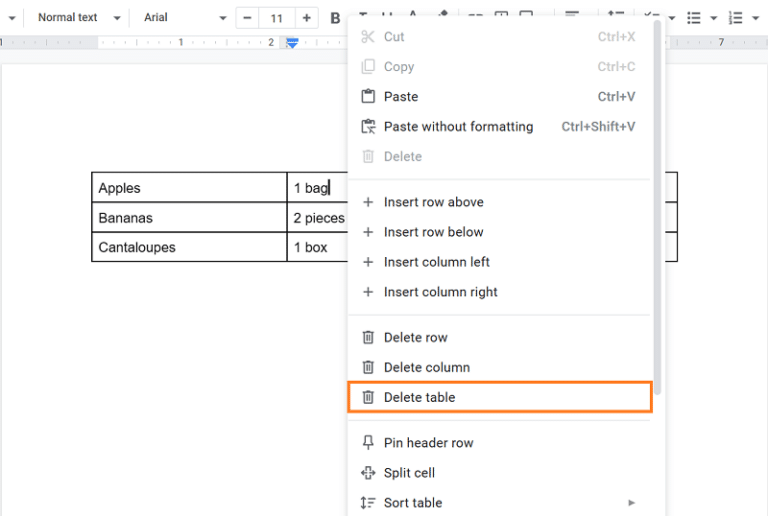The height and width of the screenshot is (516, 768).
Task: Open the Normal text style dropdown
Action: point(78,18)
